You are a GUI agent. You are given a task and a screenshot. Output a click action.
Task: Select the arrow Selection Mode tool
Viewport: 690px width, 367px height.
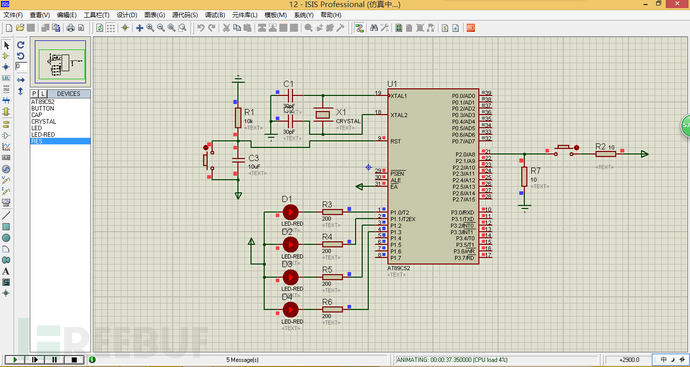[x=6, y=45]
